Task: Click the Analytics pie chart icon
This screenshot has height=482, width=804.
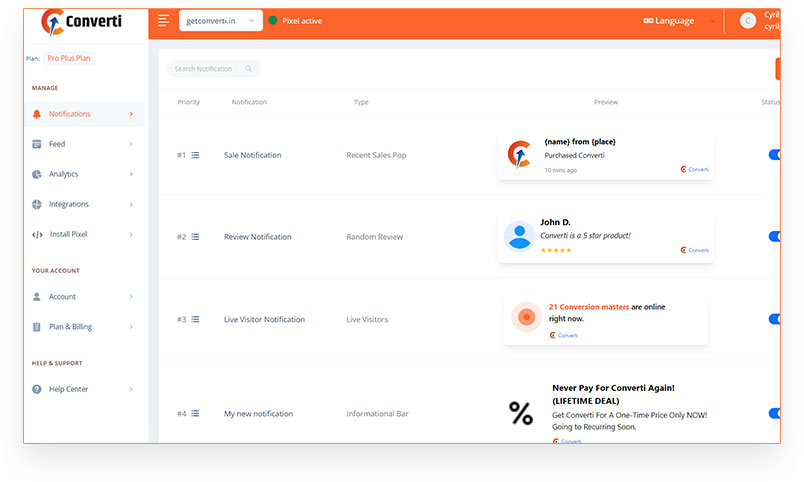Action: 36,174
